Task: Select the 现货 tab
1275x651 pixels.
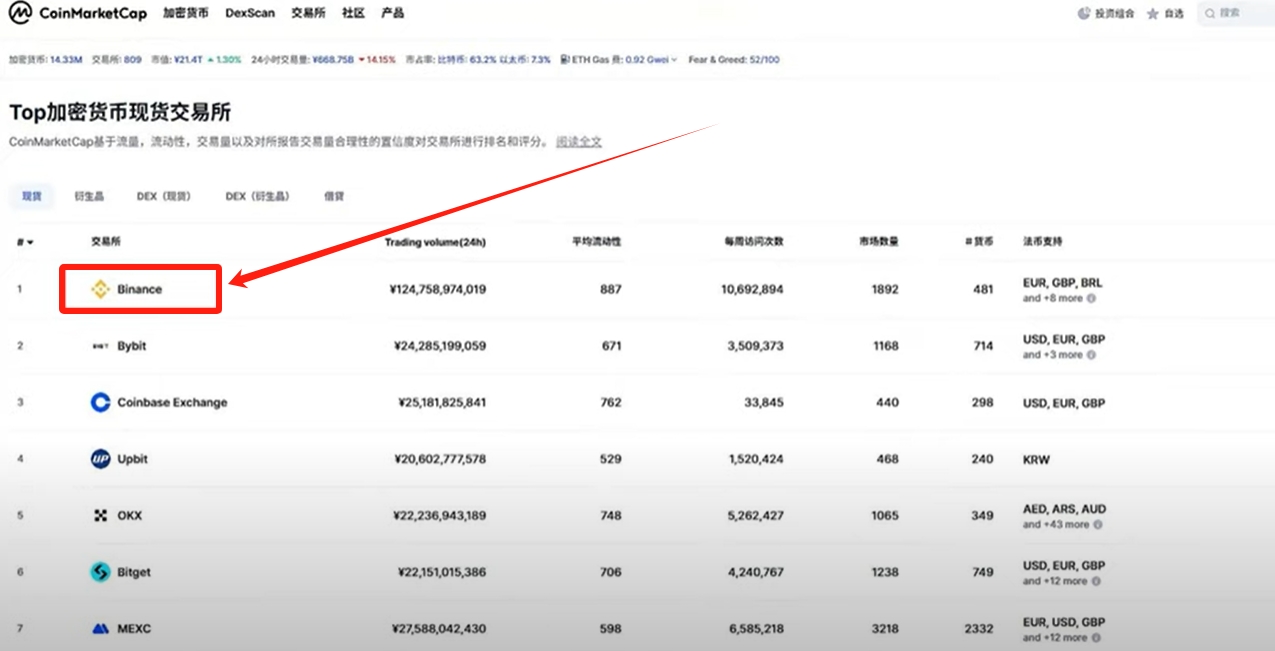Action: point(32,196)
